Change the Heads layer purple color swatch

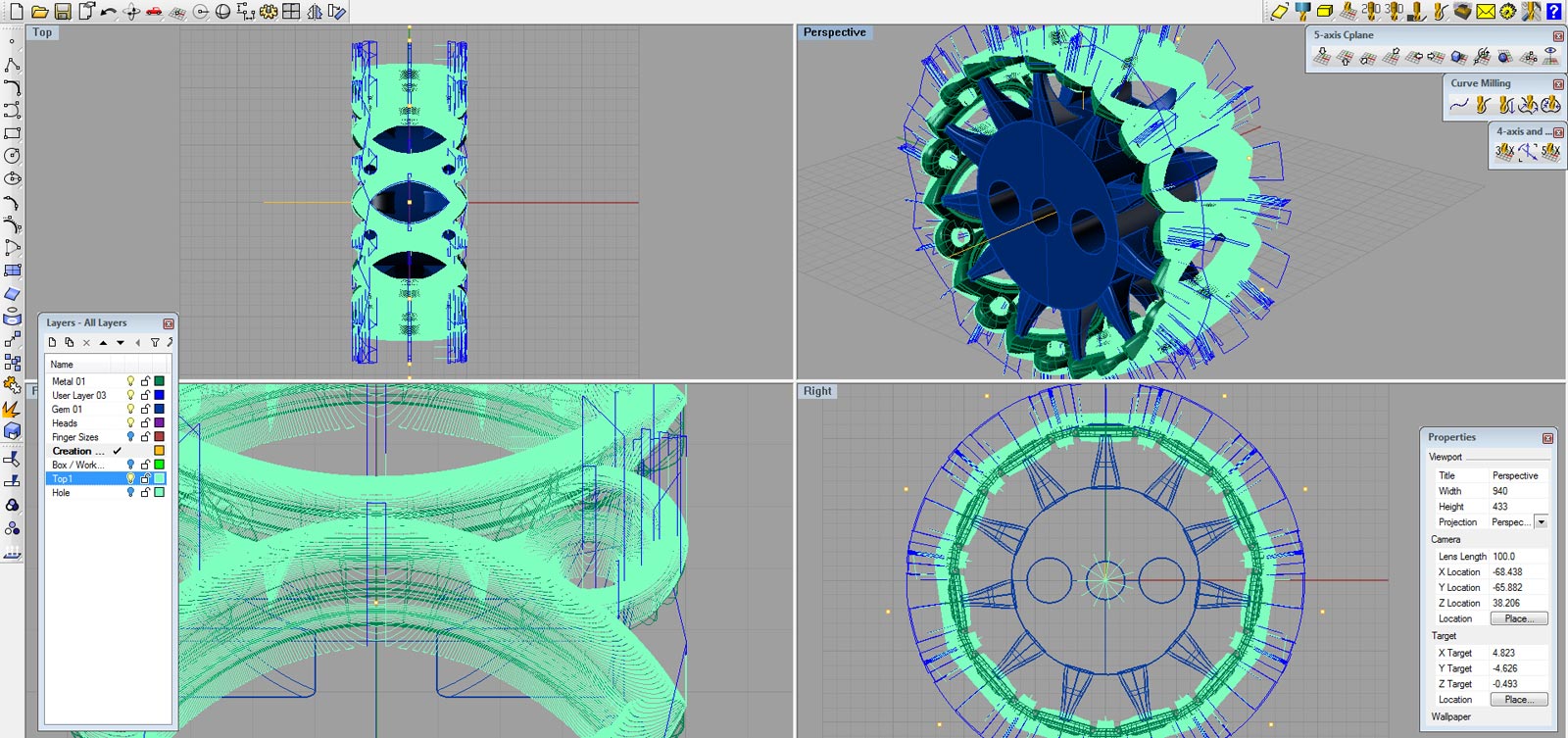click(159, 423)
